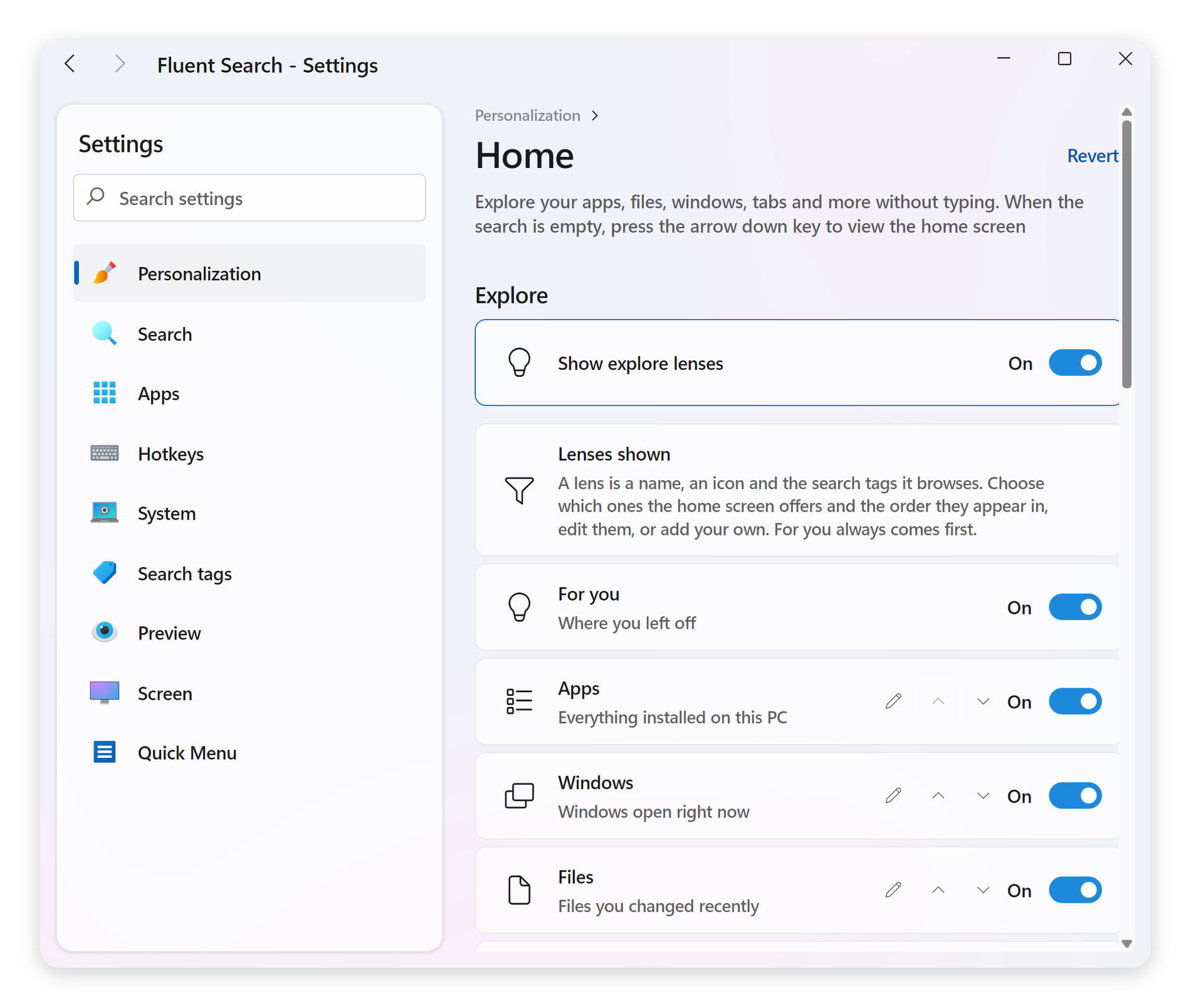
Task: Click the document icon of Files lens
Action: [x=519, y=890]
